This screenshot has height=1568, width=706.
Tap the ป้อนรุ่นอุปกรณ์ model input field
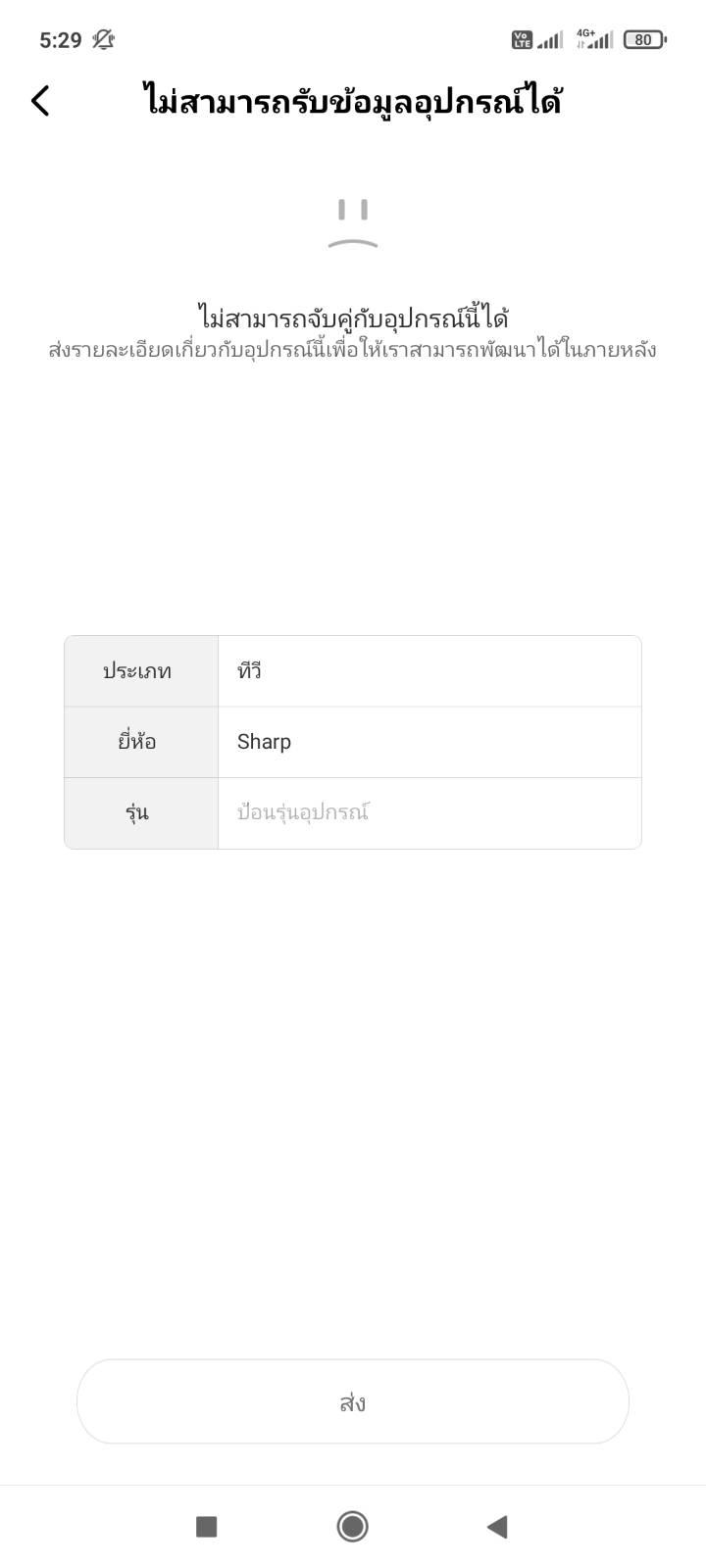tap(429, 813)
